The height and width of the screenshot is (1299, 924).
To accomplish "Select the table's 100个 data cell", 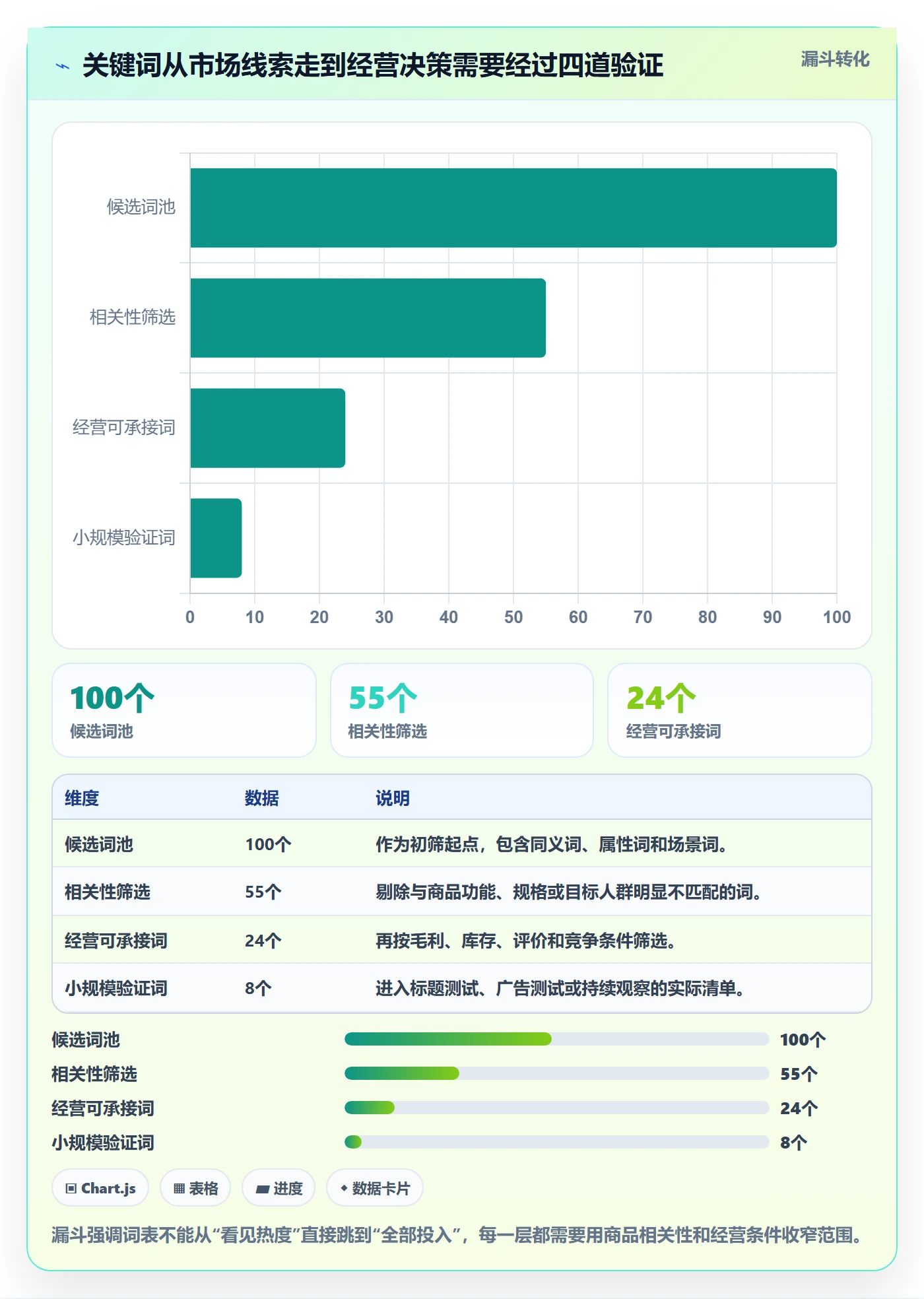I will [x=268, y=844].
